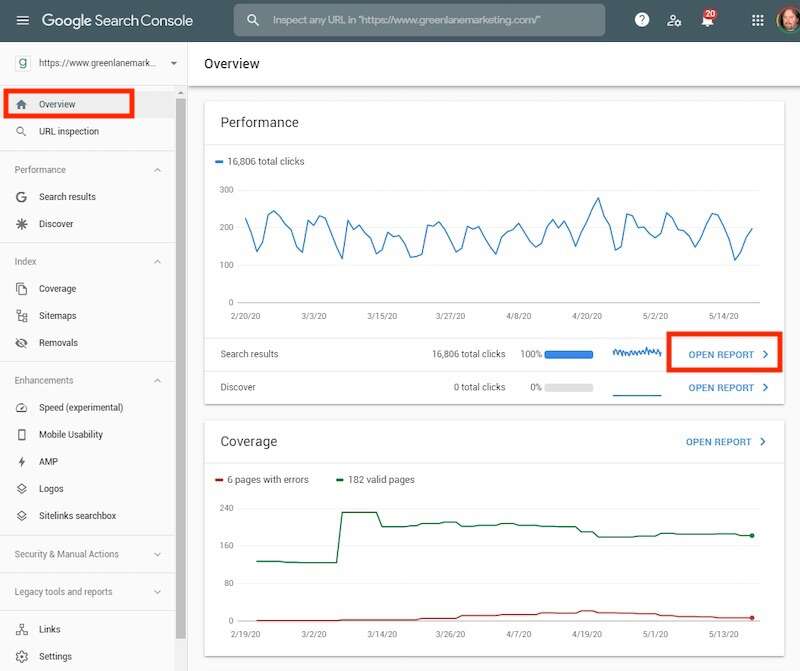
Task: Go to Removals
Action: [x=87, y=343]
